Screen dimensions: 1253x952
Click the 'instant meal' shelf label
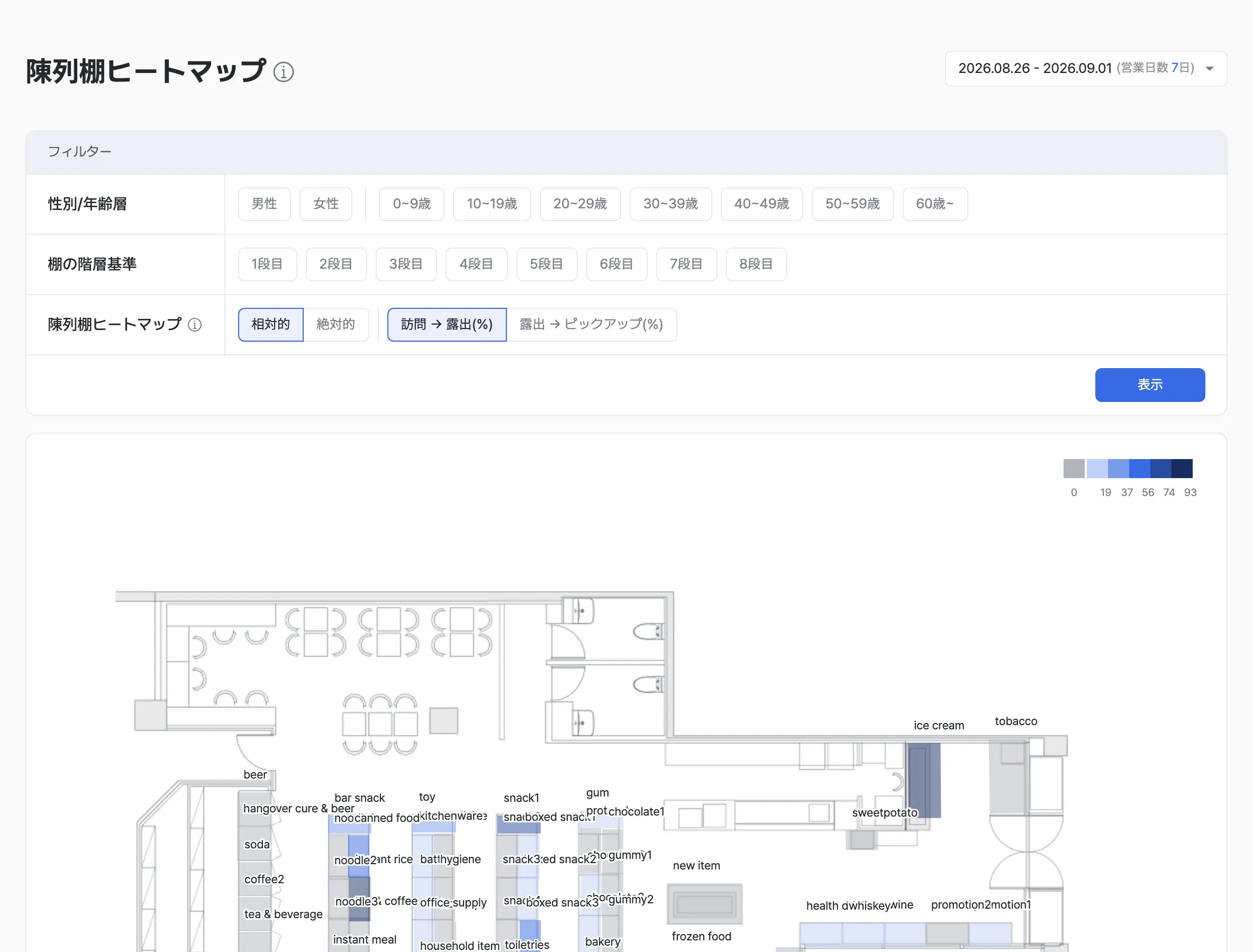click(365, 939)
